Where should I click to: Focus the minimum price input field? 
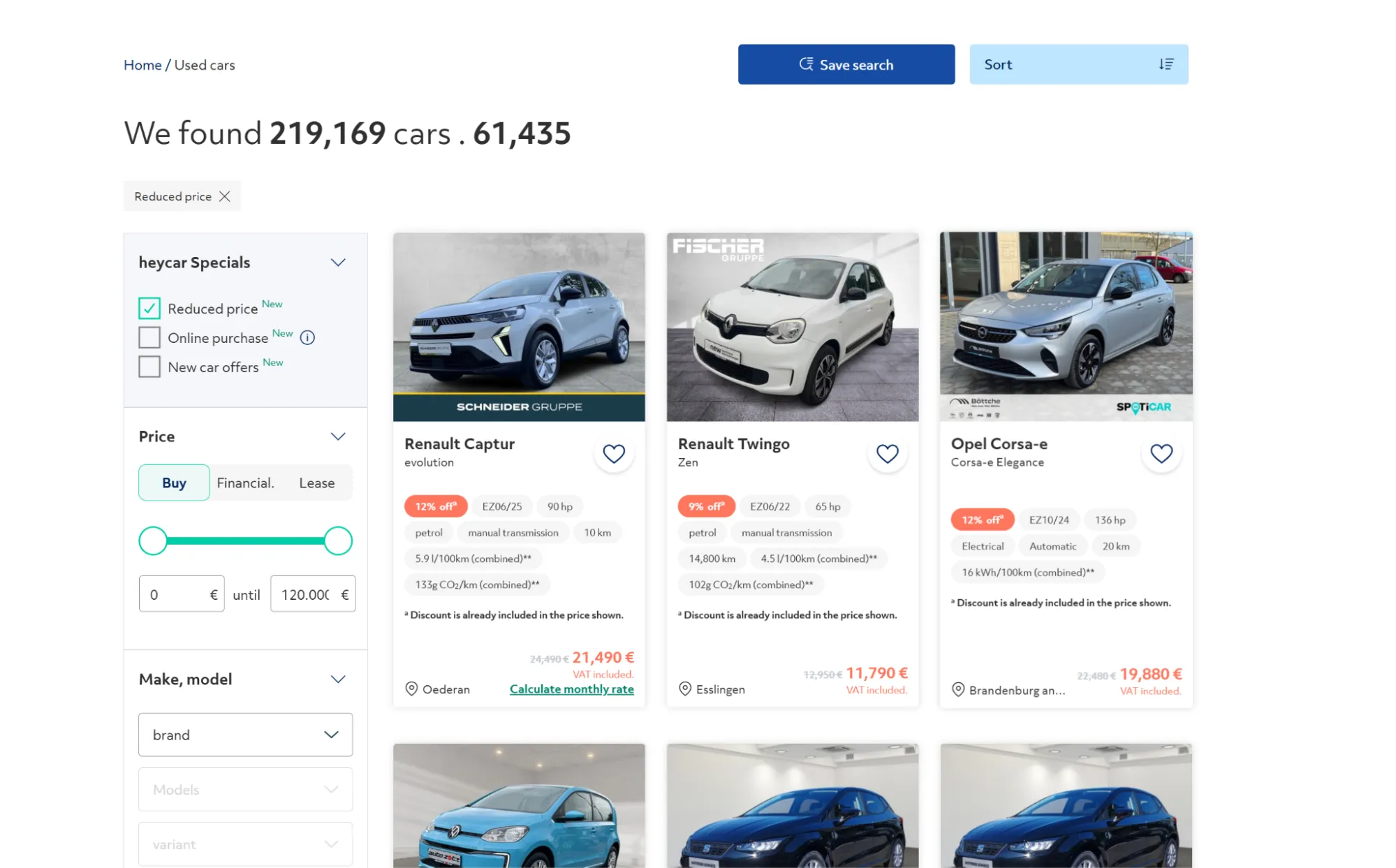click(182, 594)
